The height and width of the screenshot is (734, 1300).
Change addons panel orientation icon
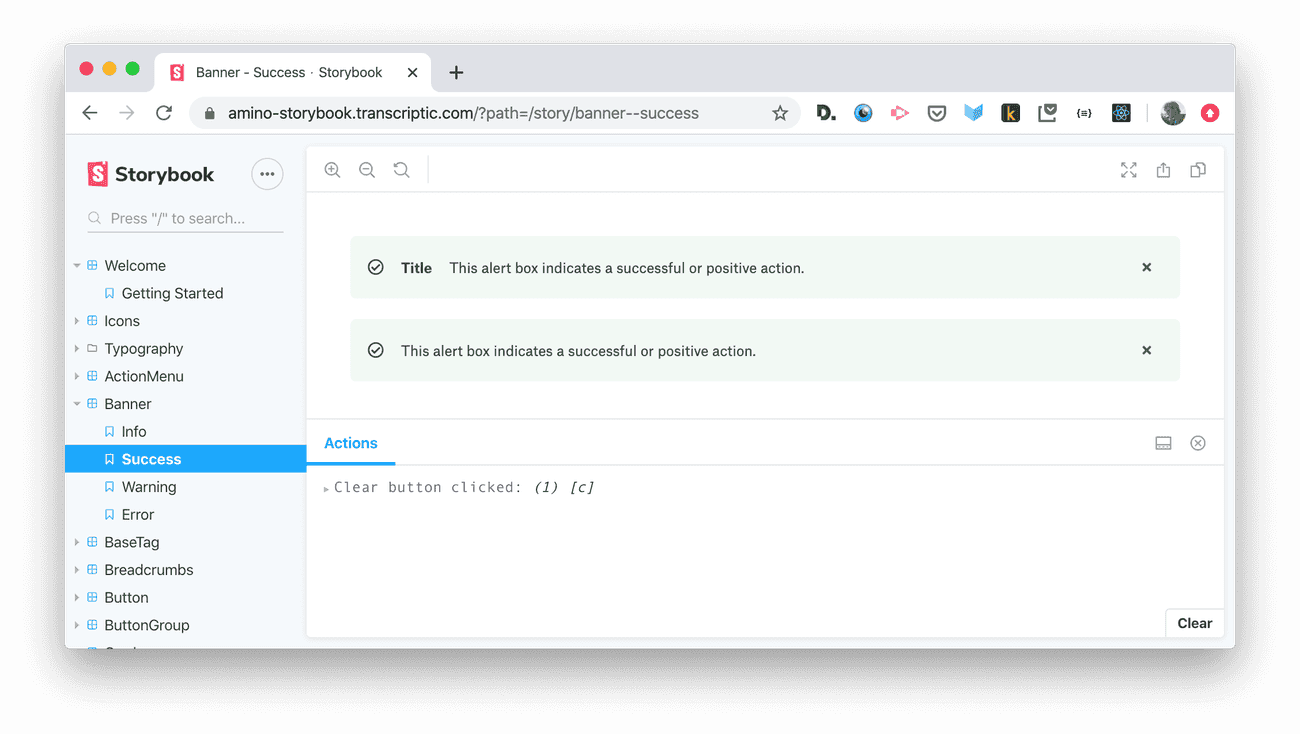(1163, 443)
